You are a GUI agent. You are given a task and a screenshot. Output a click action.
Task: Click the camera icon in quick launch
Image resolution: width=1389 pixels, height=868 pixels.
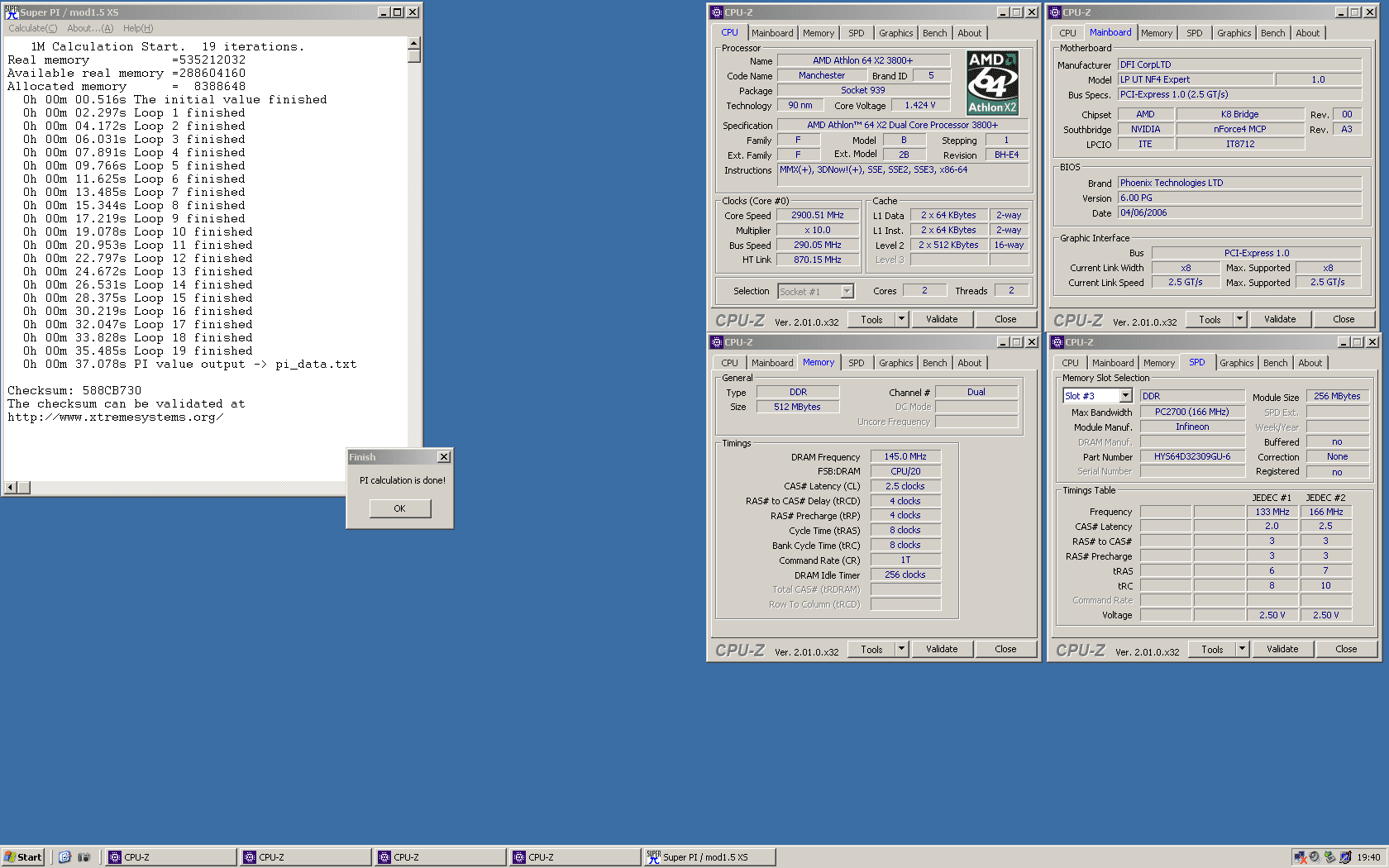click(x=84, y=857)
